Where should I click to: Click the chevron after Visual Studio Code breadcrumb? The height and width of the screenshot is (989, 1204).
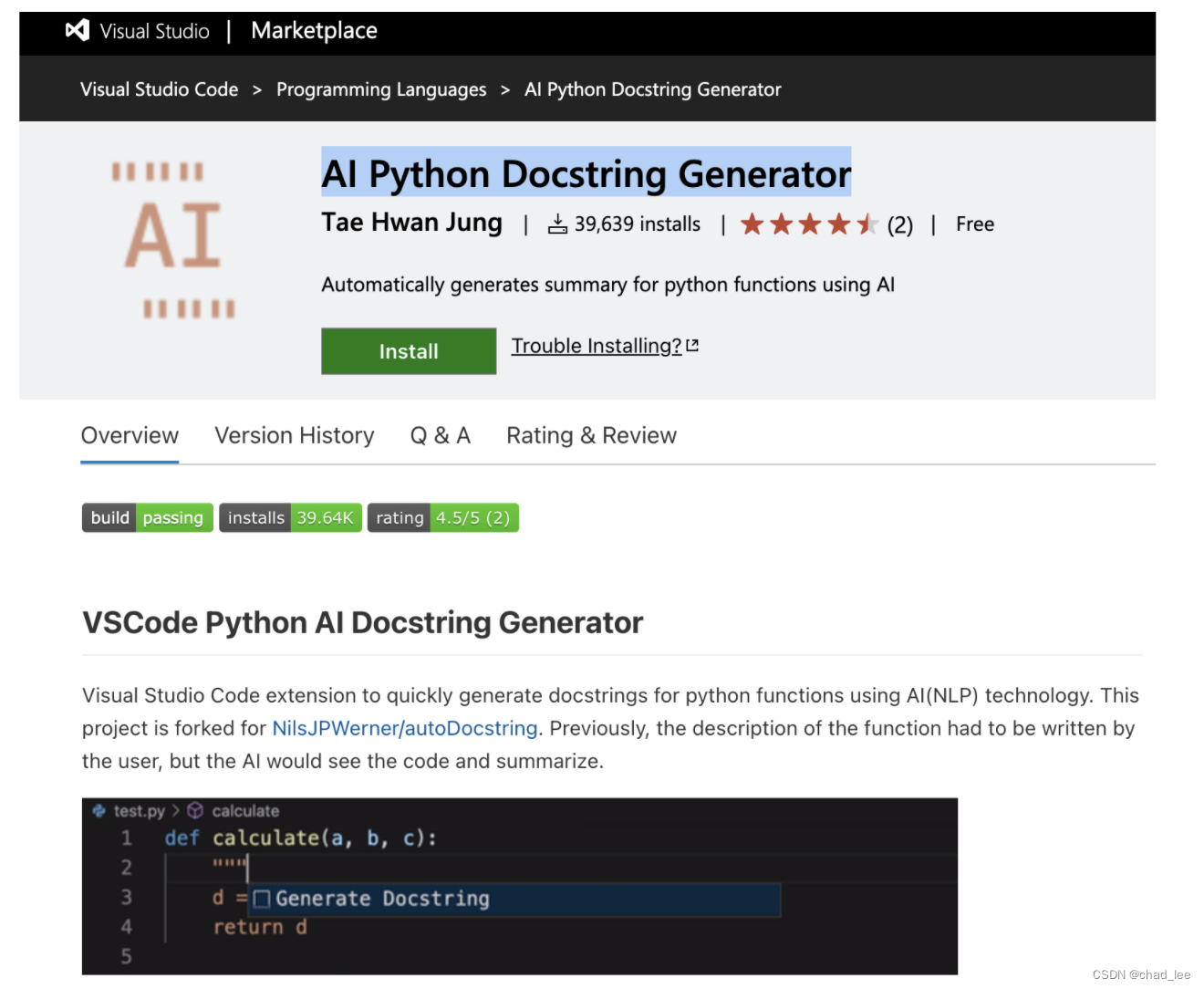coord(257,88)
